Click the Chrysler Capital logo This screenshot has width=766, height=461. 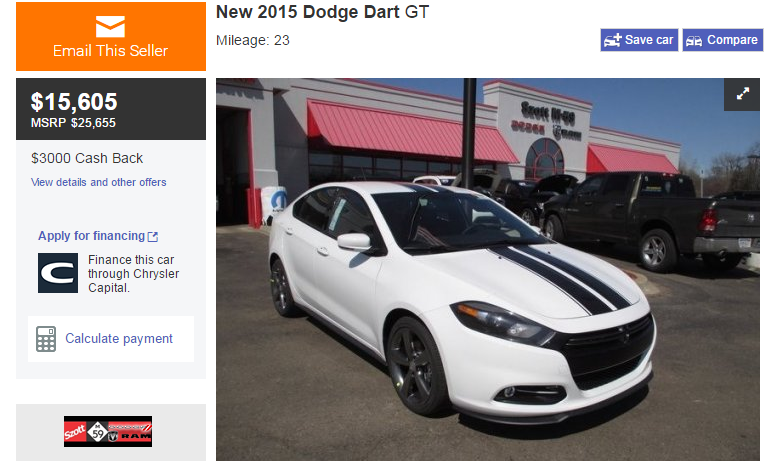58,273
